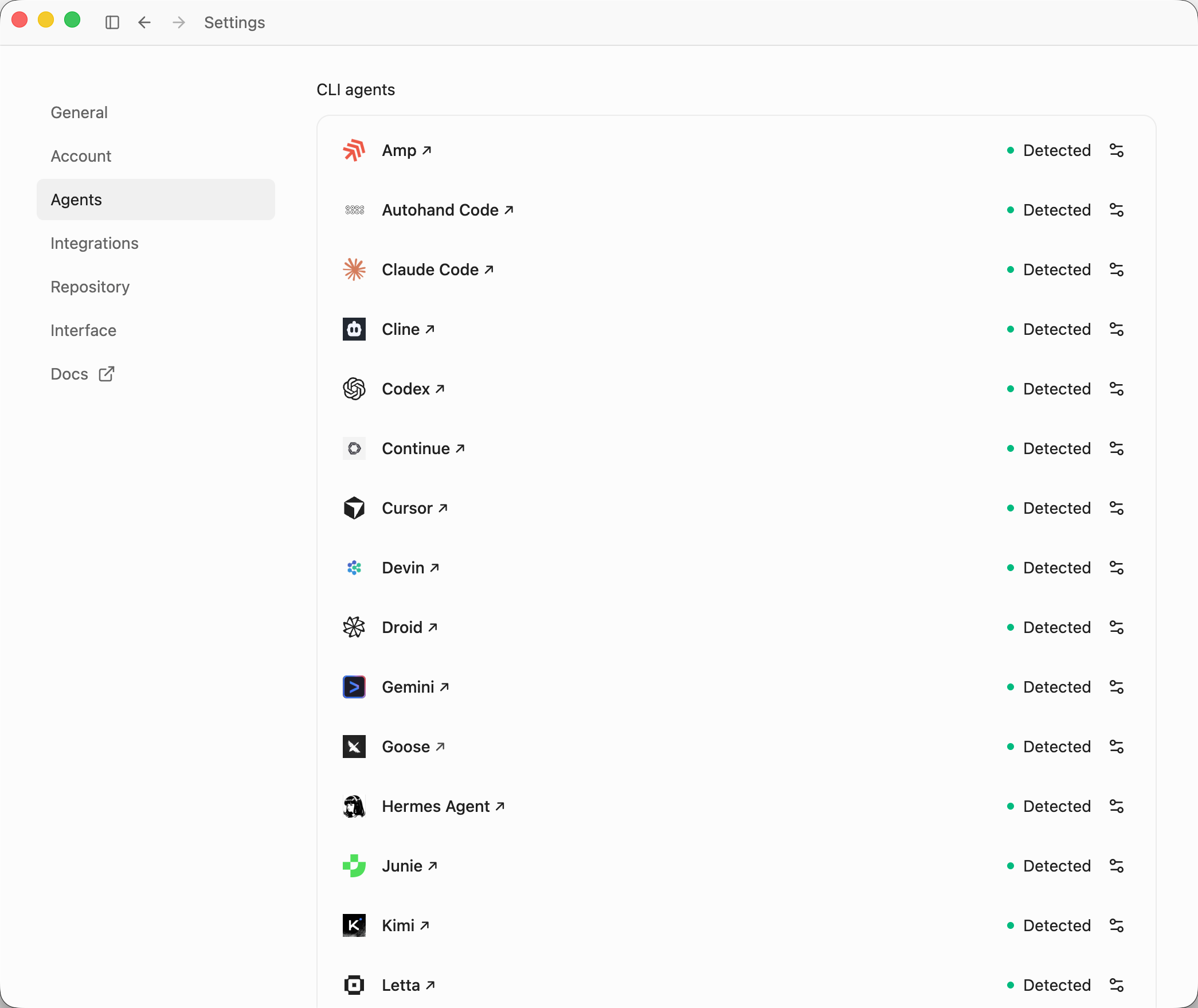The image size is (1198, 1008).
Task: Click the Settings window title
Action: coord(234,22)
